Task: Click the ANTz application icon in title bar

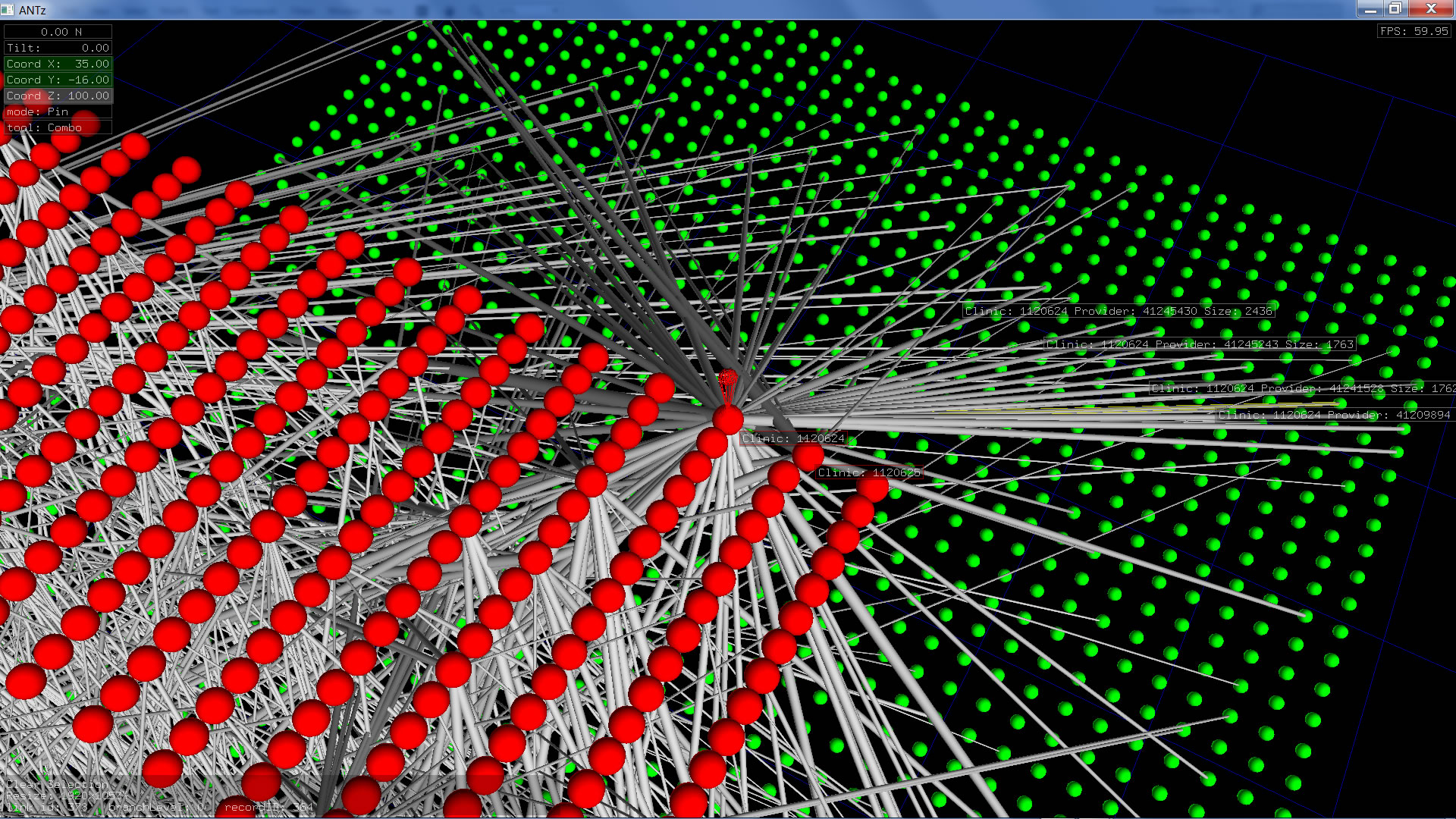Action: (x=8, y=10)
